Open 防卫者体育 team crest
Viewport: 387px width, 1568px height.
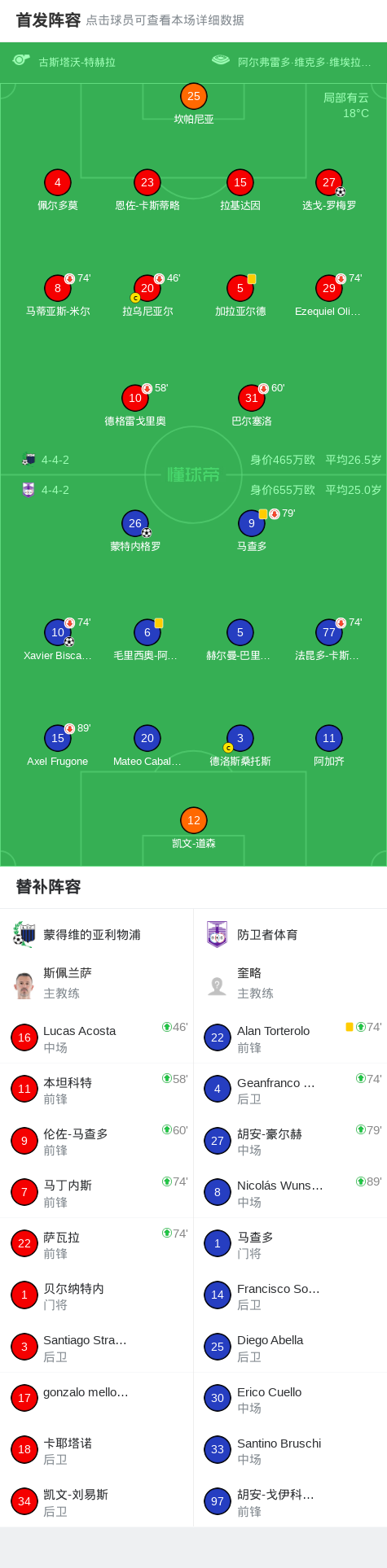(x=217, y=934)
